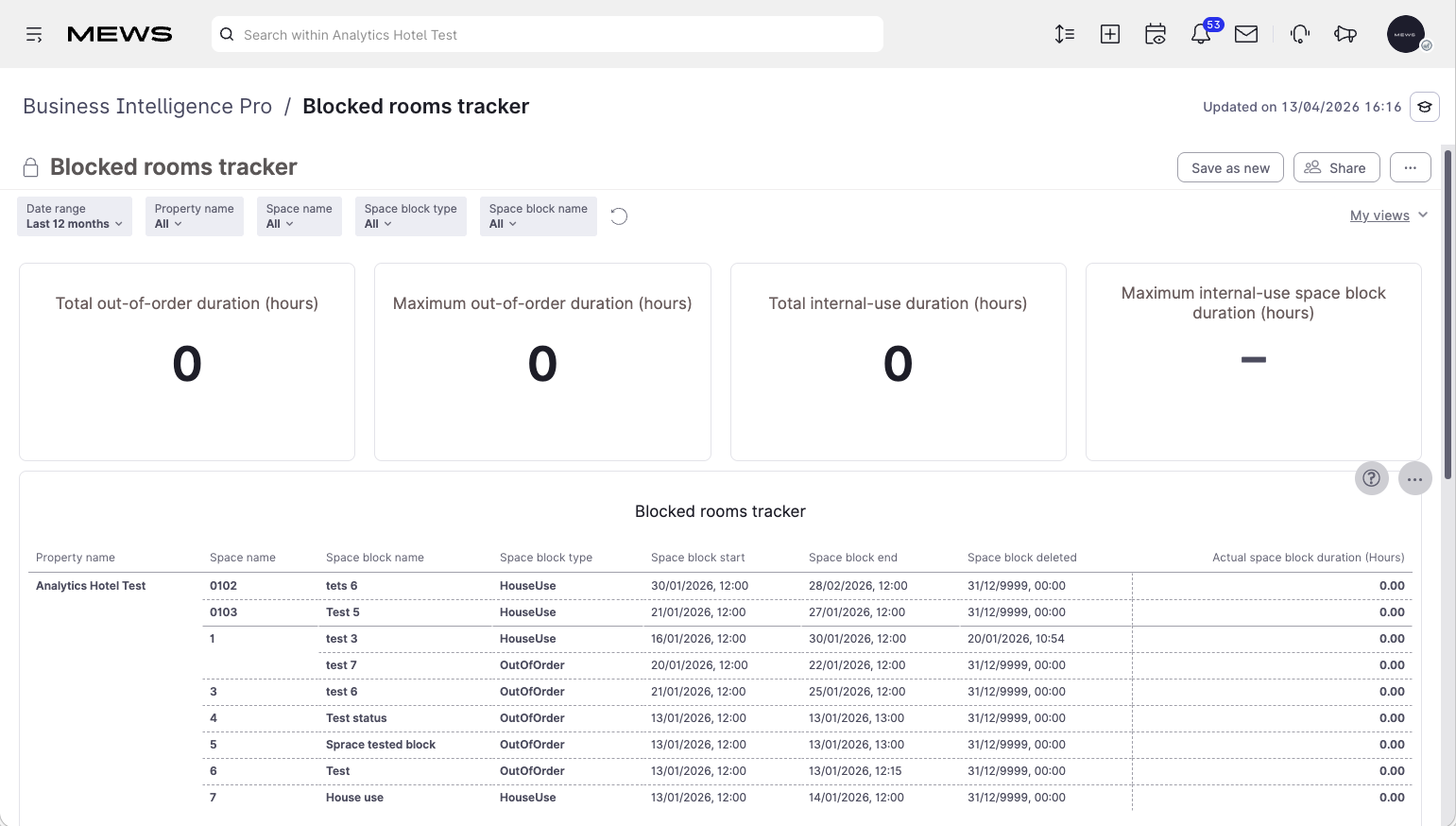Image resolution: width=1456 pixels, height=826 pixels.
Task: Click the MEWS logo
Action: click(x=120, y=35)
